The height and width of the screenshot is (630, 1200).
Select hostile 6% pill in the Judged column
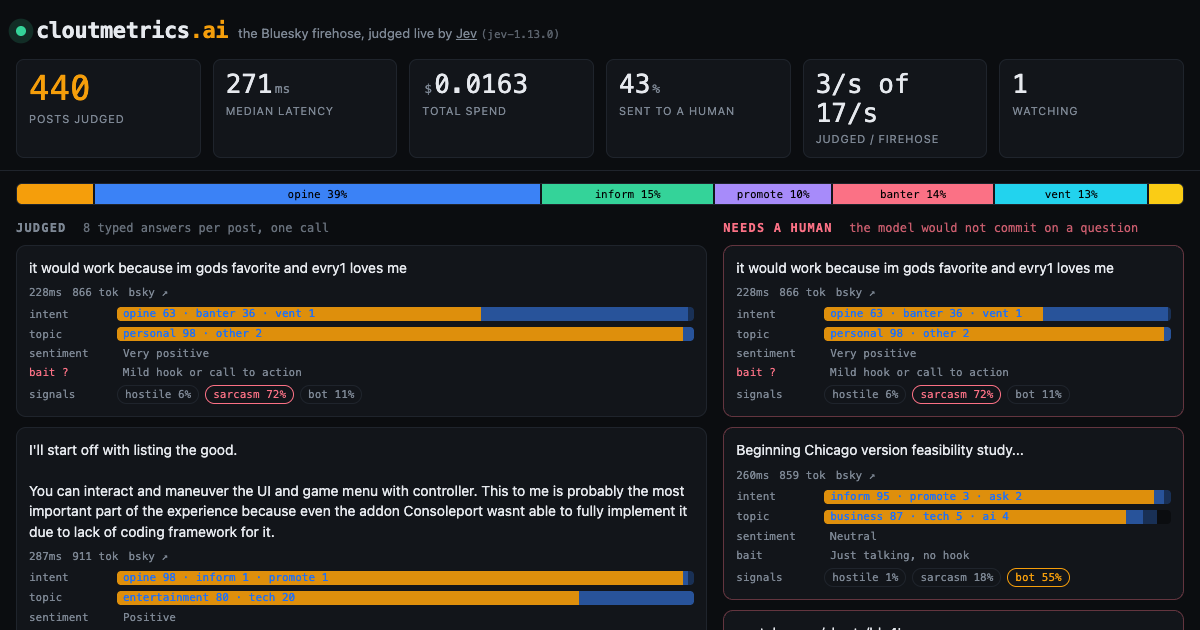coord(159,394)
